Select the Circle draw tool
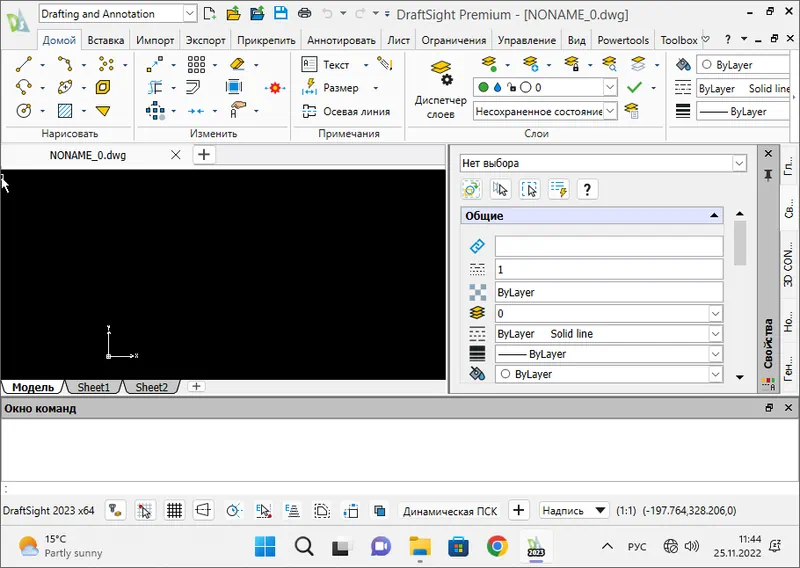This screenshot has height=568, width=800. tap(24, 110)
